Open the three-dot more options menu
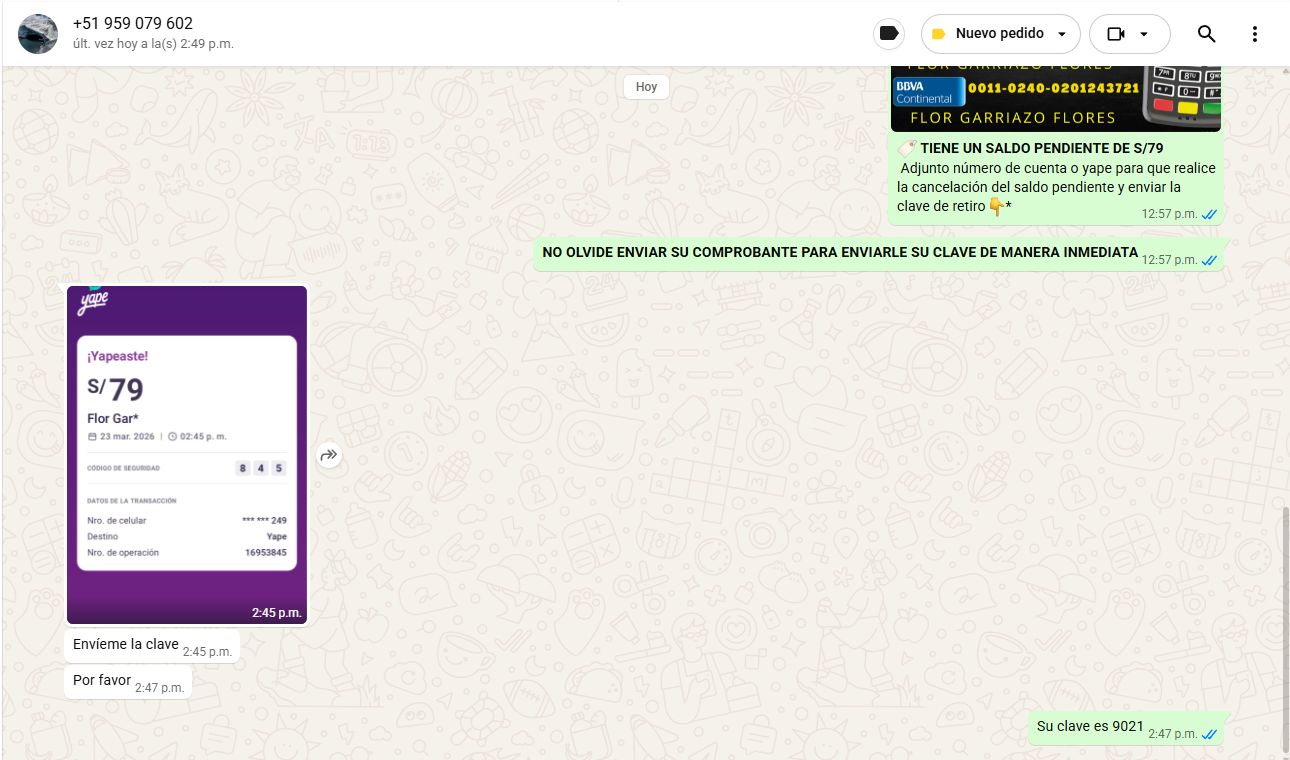Screen dimensions: 1290x760 point(1255,34)
